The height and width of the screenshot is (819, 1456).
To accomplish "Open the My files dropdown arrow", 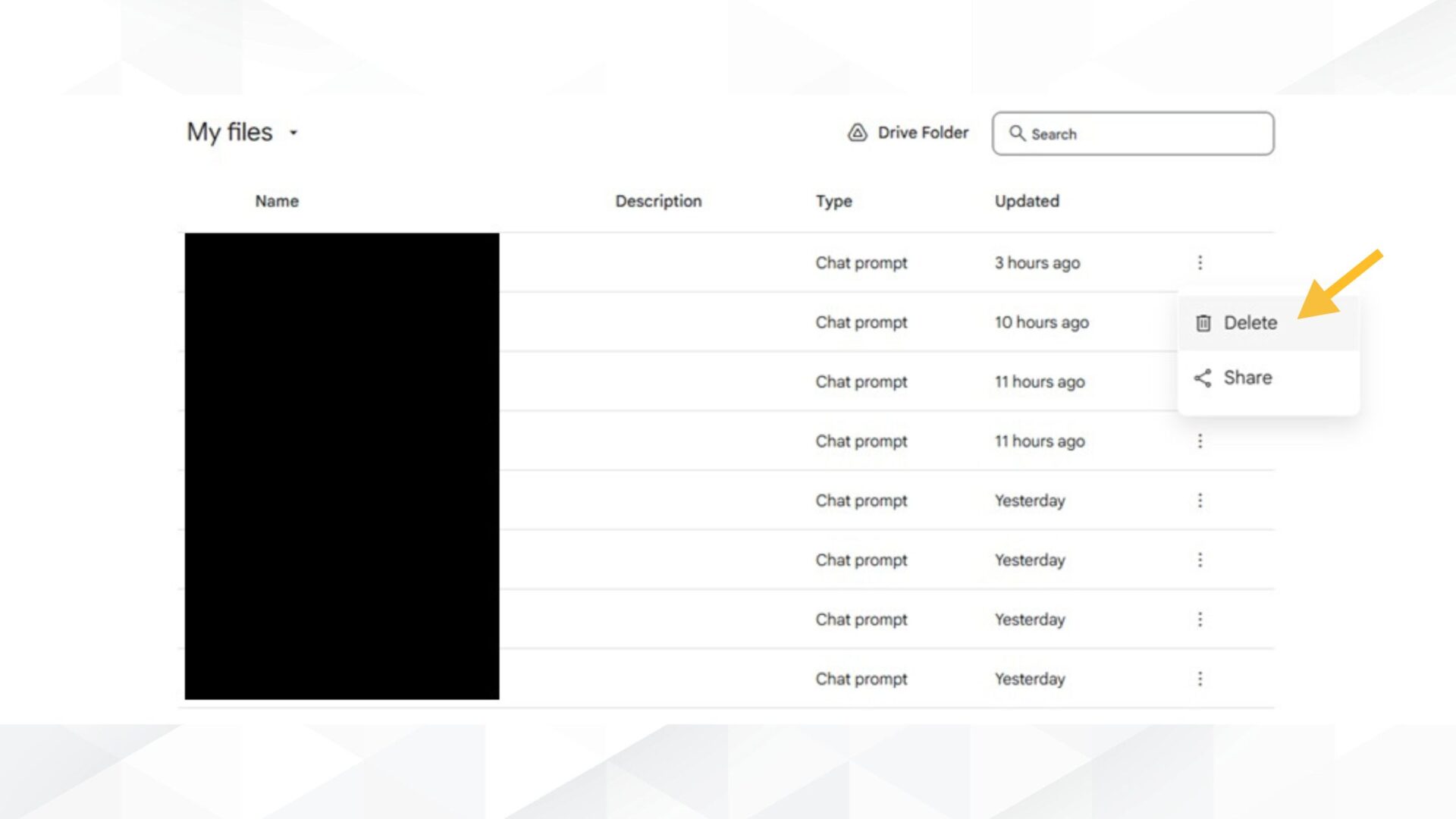I will 293,133.
